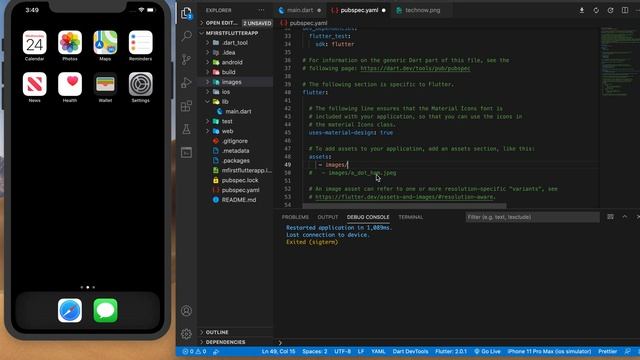Click the split editor icon
Viewport: 640px width, 360px height.
(625, 10)
